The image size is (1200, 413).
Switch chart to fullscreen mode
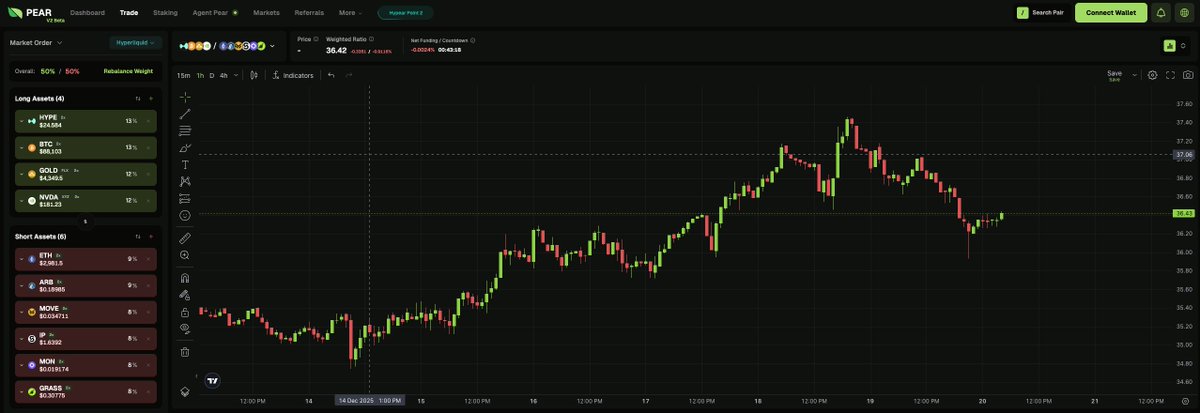pyautogui.click(x=1170, y=75)
